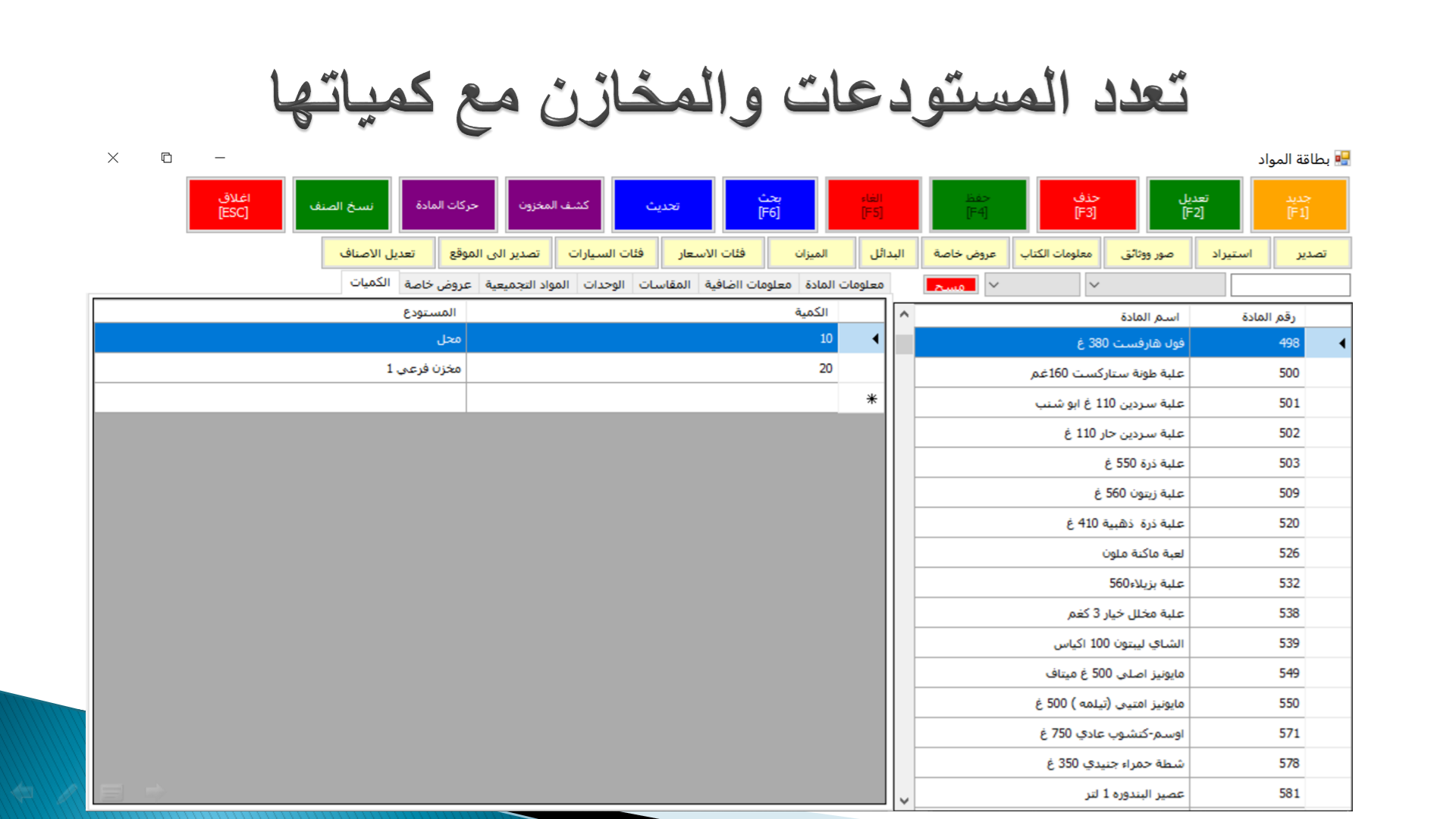Click the purple حركات المادة button
The height and width of the screenshot is (819, 1456).
pyautogui.click(x=447, y=205)
